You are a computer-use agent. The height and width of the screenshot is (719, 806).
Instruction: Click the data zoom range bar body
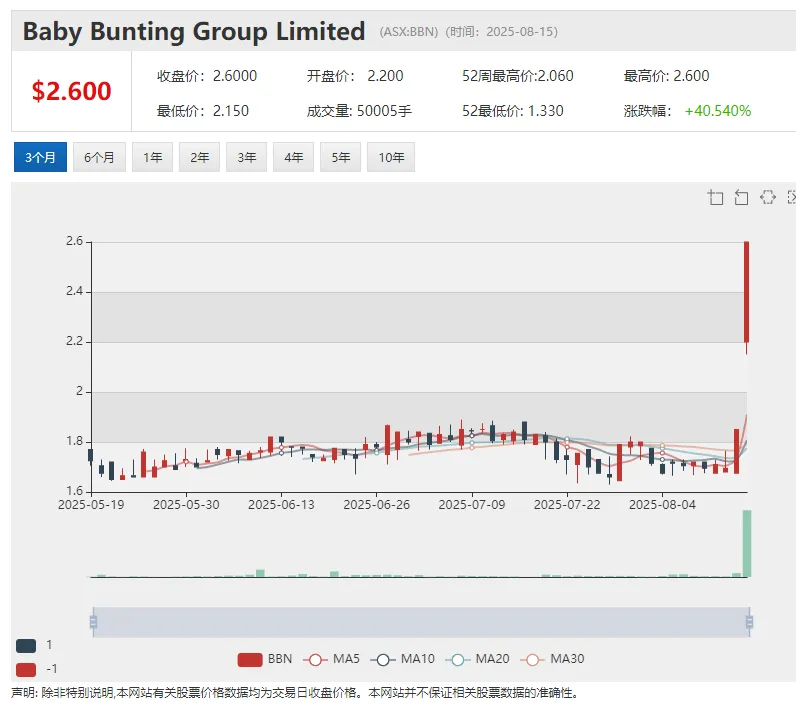click(421, 622)
